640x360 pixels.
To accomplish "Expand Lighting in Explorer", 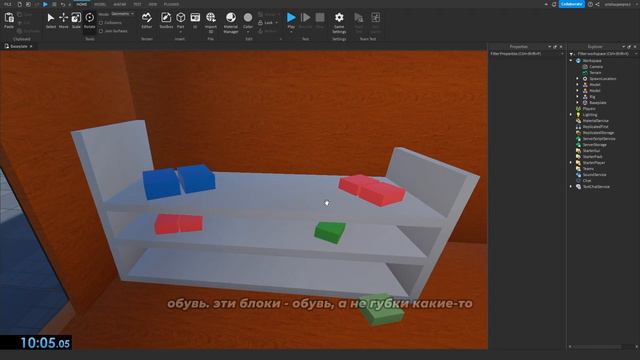I will pyautogui.click(x=571, y=115).
